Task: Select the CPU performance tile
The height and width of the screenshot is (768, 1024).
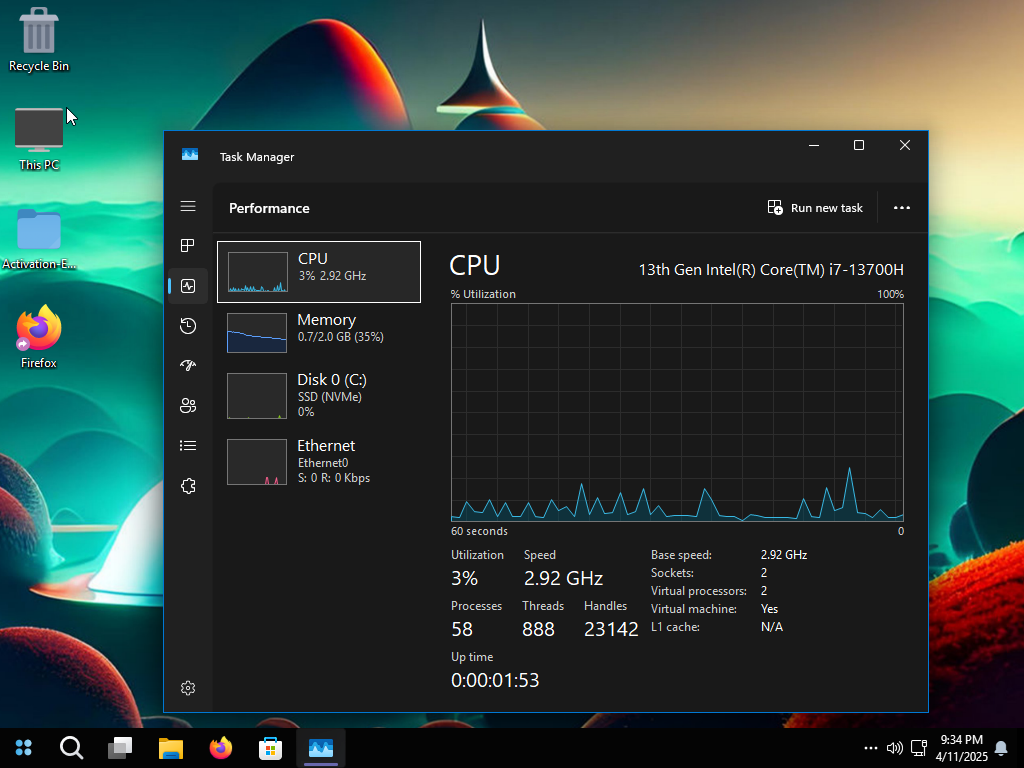Action: 319,272
